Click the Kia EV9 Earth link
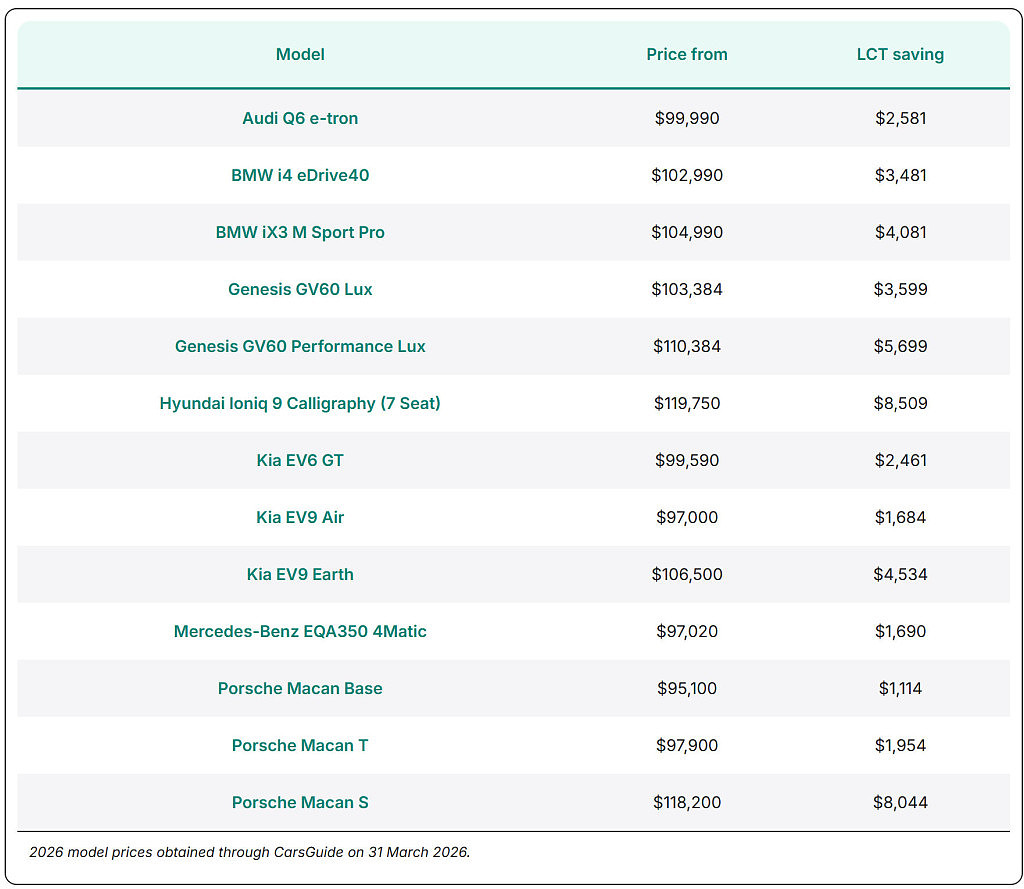 [x=300, y=574]
